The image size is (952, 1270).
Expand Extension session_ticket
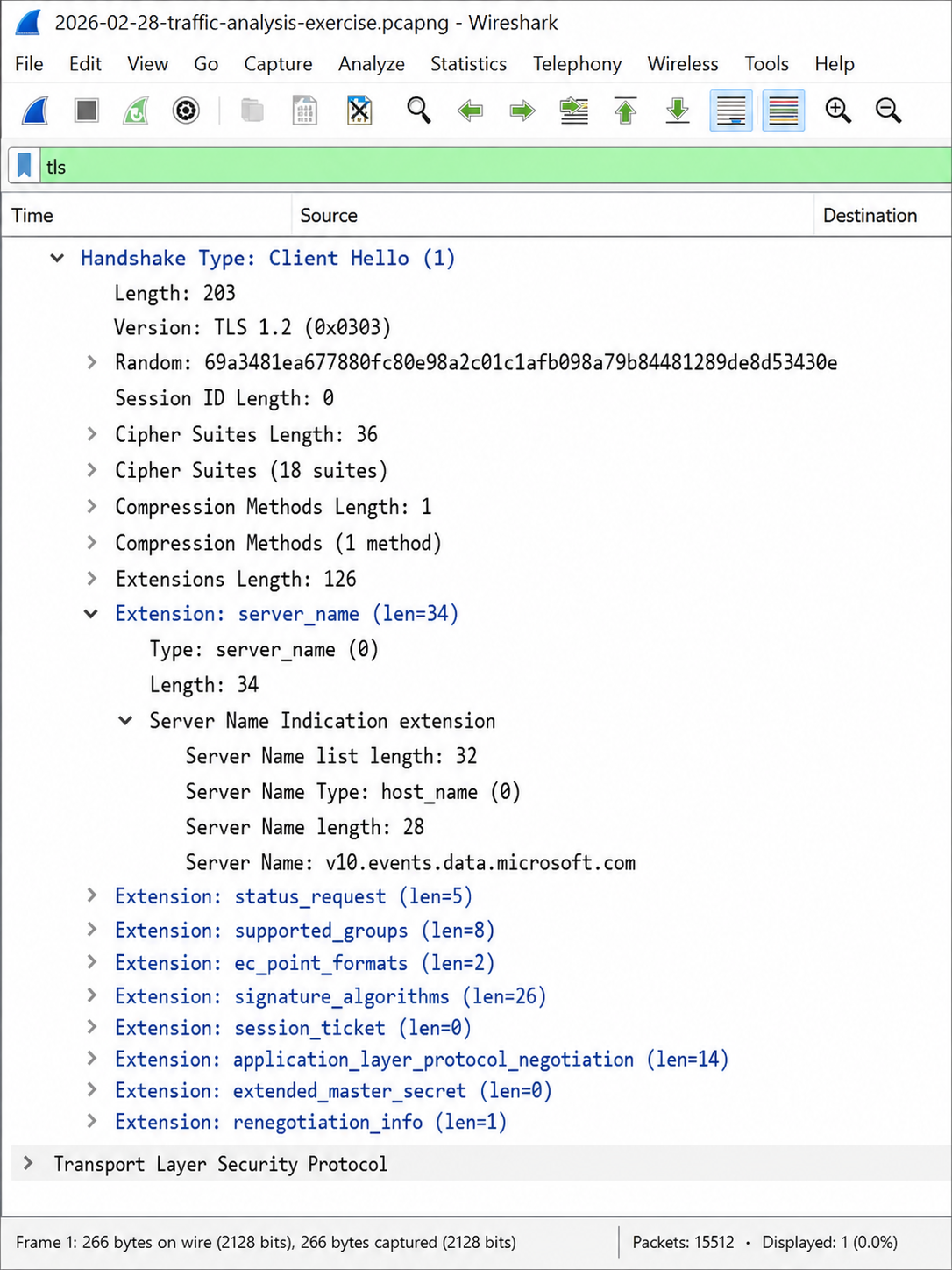click(91, 1027)
